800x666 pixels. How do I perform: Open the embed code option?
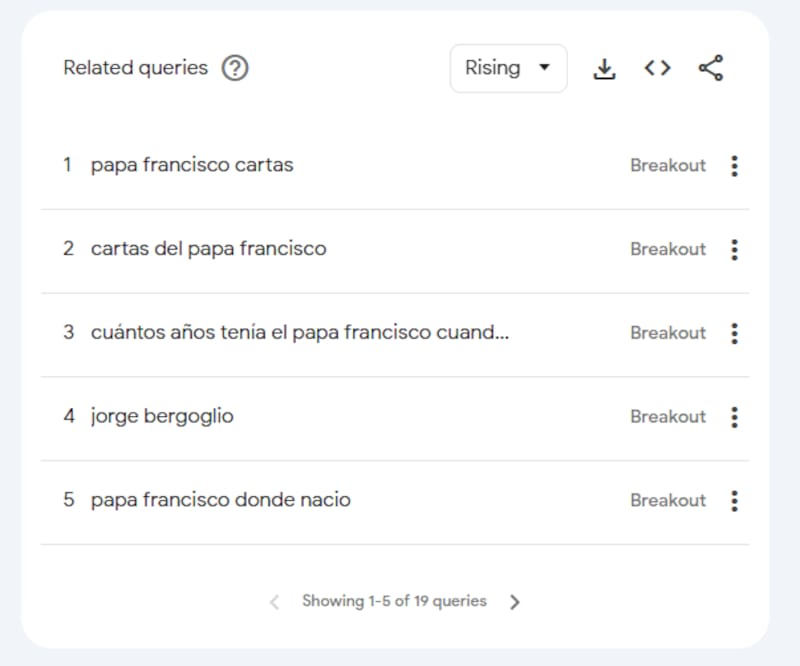657,68
